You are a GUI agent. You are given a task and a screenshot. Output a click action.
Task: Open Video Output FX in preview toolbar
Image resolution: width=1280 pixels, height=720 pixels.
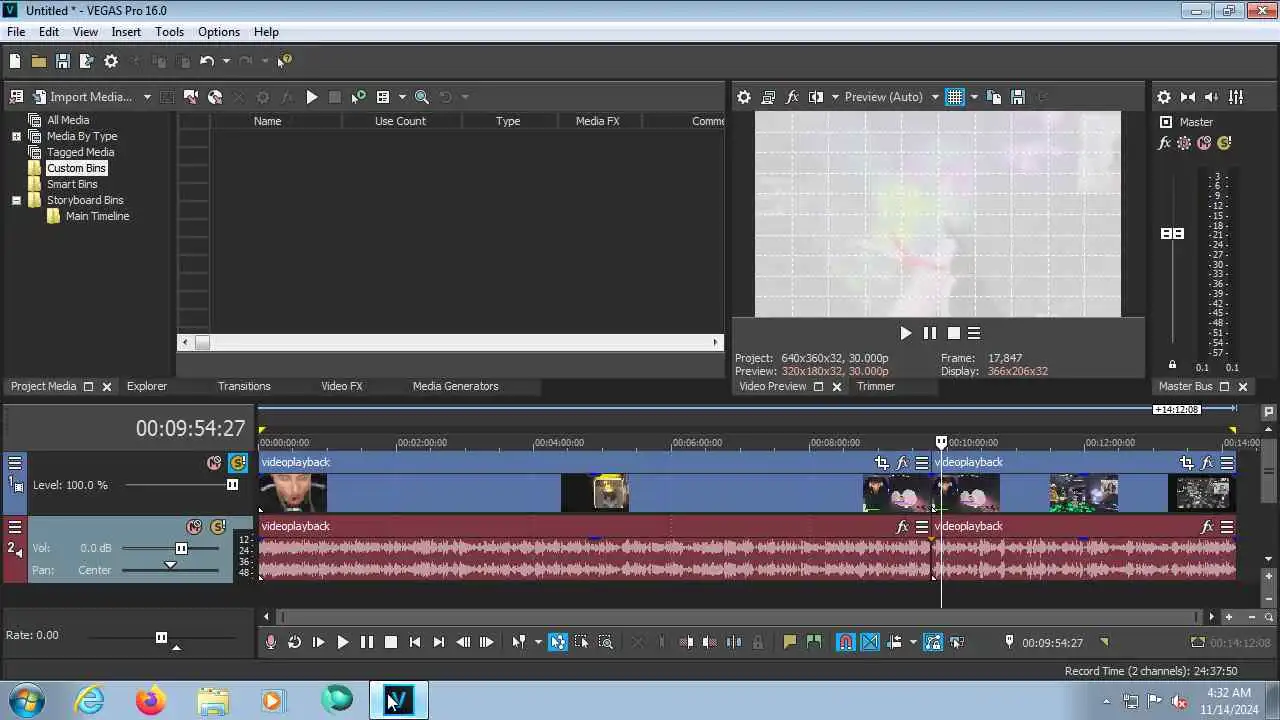(792, 97)
